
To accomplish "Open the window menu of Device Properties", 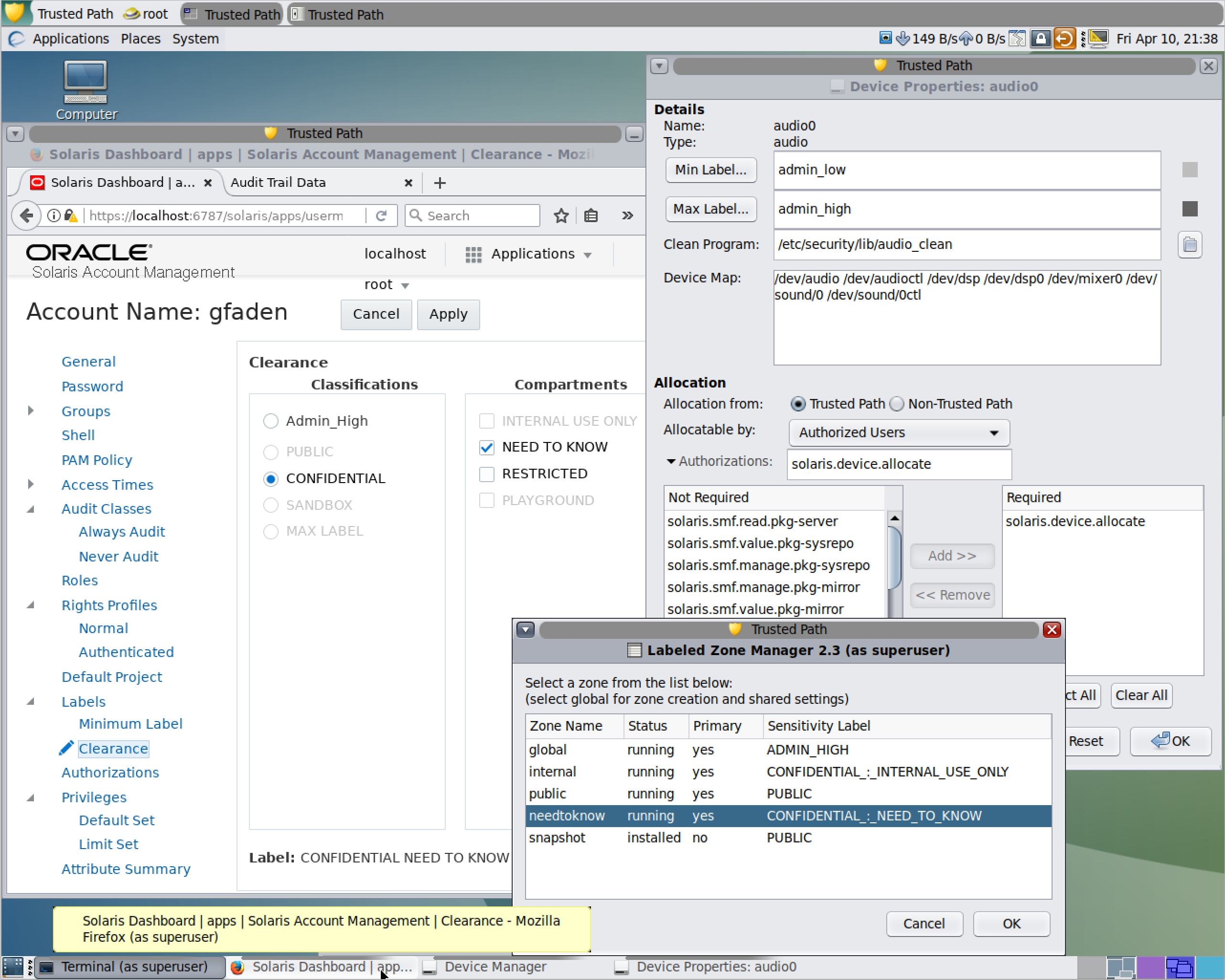I will pos(659,66).
